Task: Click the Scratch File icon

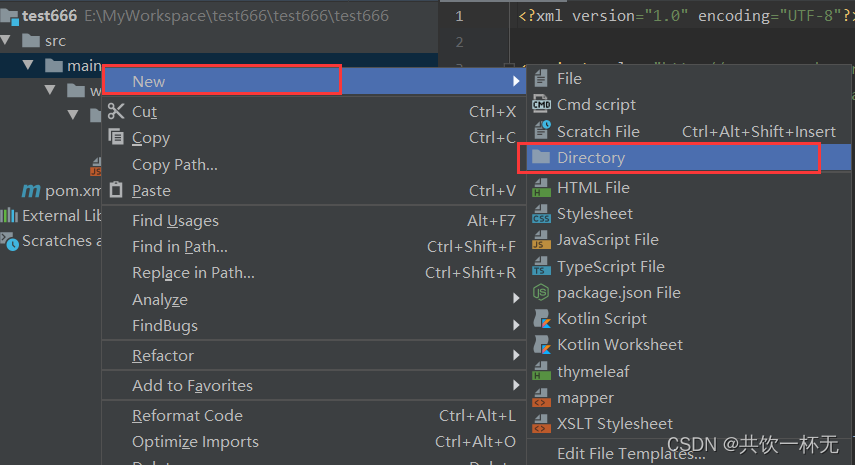Action: (542, 131)
